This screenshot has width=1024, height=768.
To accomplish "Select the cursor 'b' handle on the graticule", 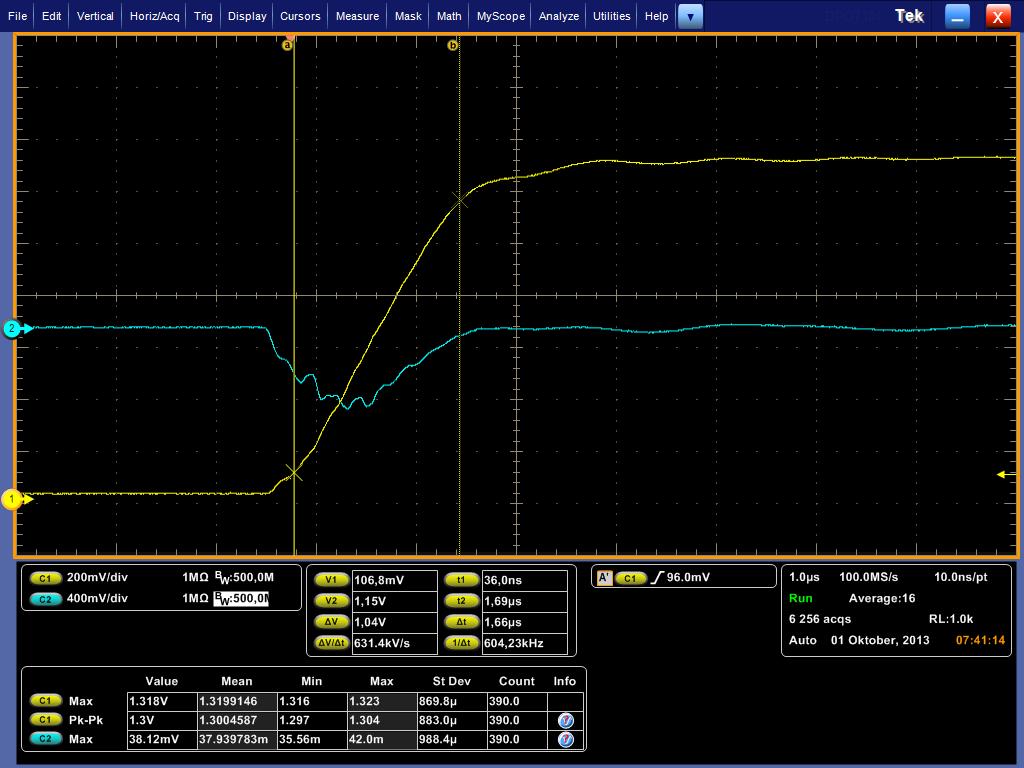I will point(453,45).
